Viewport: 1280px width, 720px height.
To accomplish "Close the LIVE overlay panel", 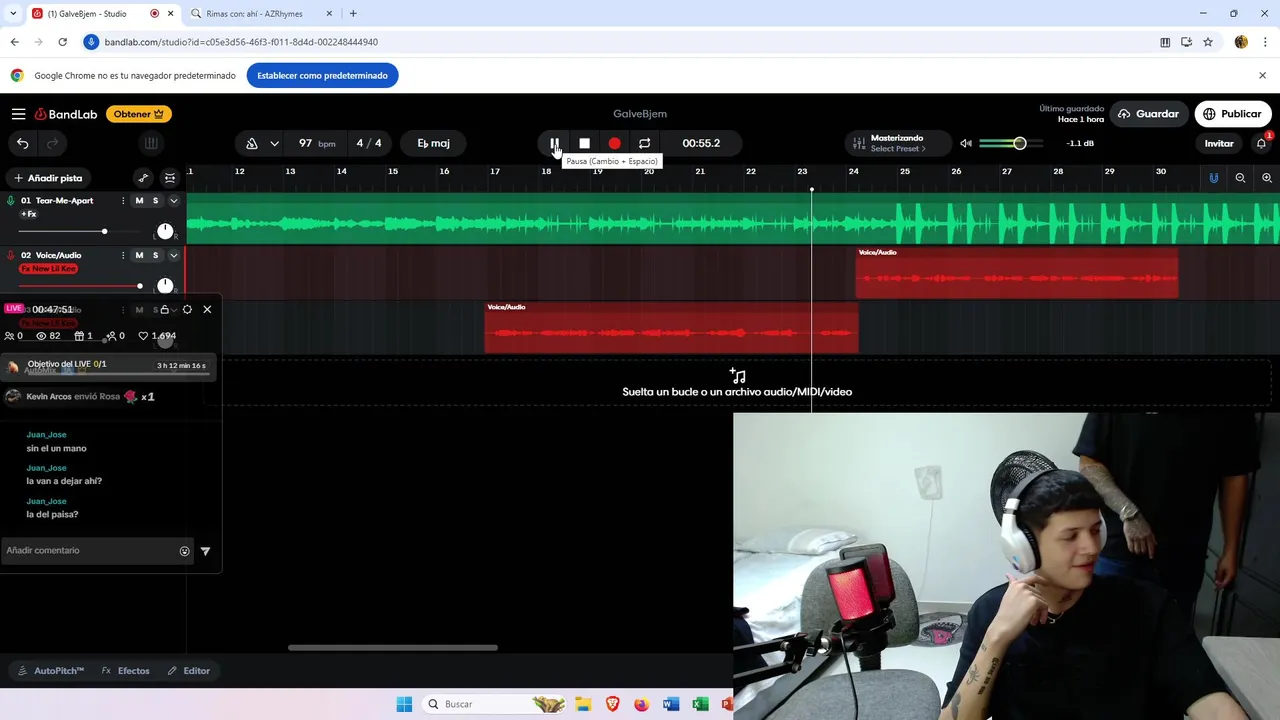I will 207,309.
